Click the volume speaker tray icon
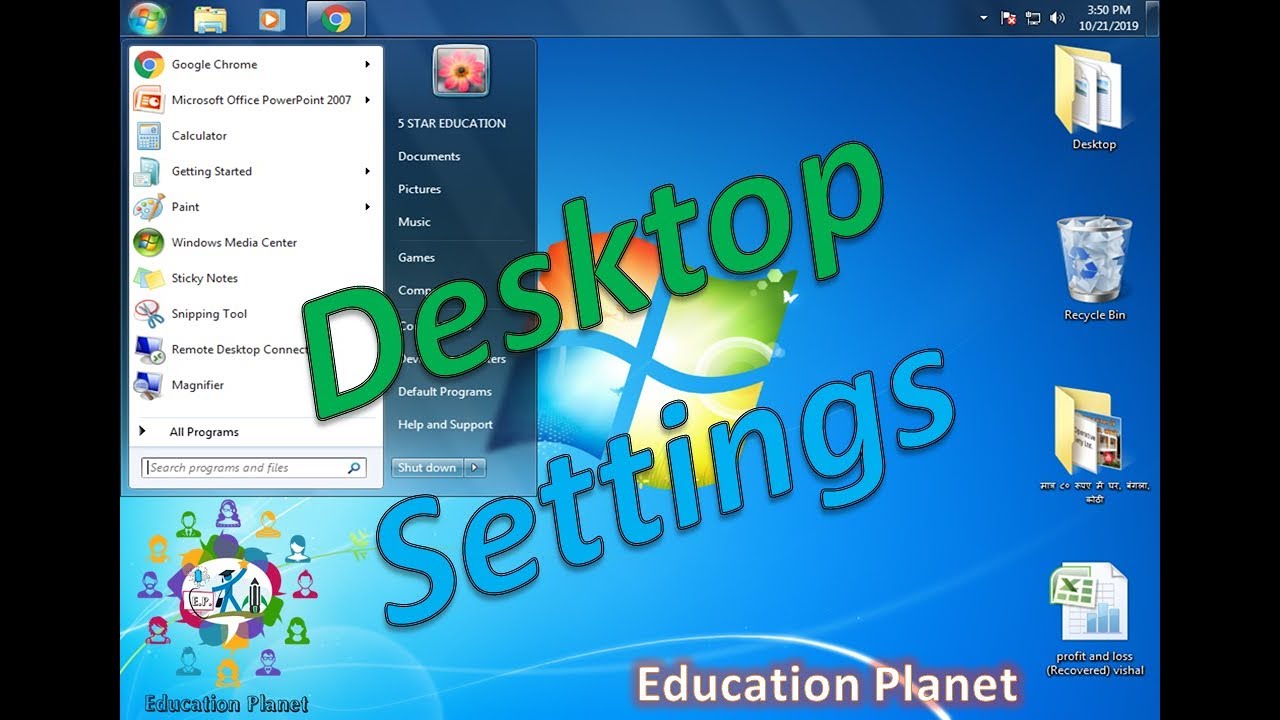The height and width of the screenshot is (720, 1280). tap(1057, 18)
